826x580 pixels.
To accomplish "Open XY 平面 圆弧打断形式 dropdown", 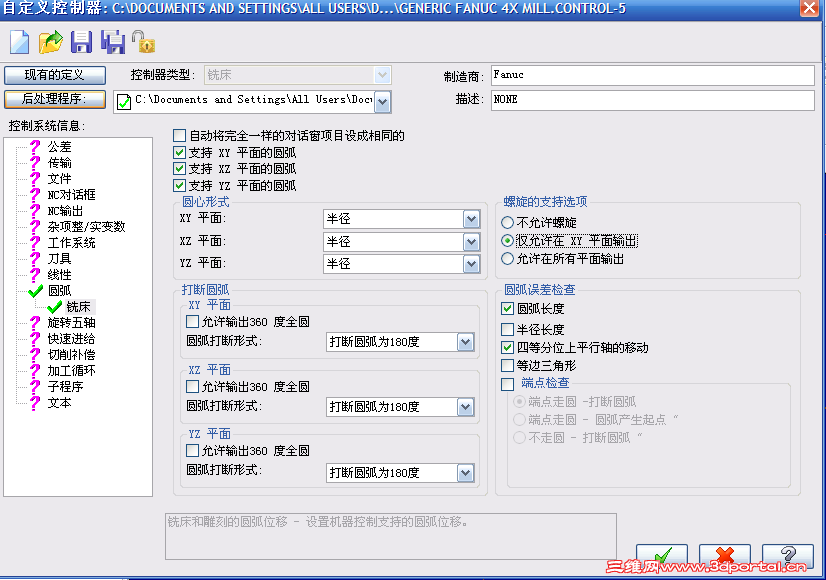I will click(x=466, y=342).
